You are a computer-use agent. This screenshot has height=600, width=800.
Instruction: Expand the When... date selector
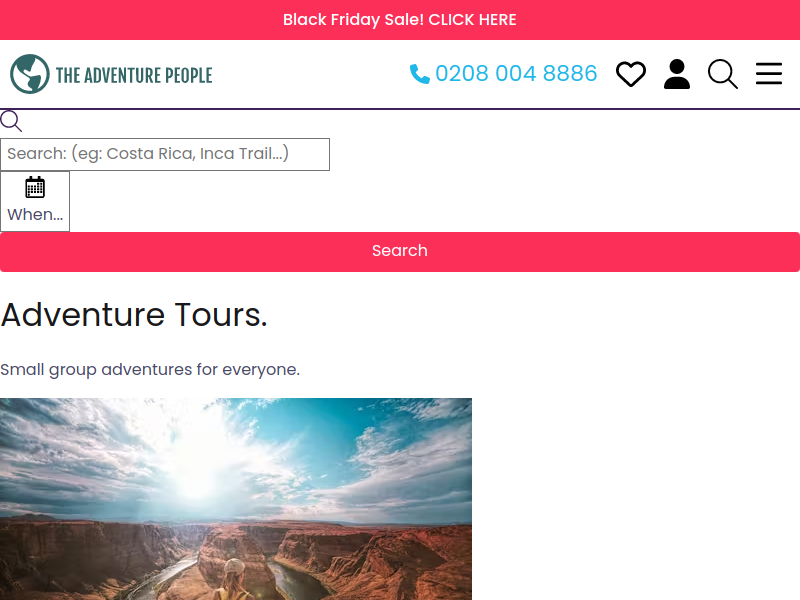[x=35, y=202]
